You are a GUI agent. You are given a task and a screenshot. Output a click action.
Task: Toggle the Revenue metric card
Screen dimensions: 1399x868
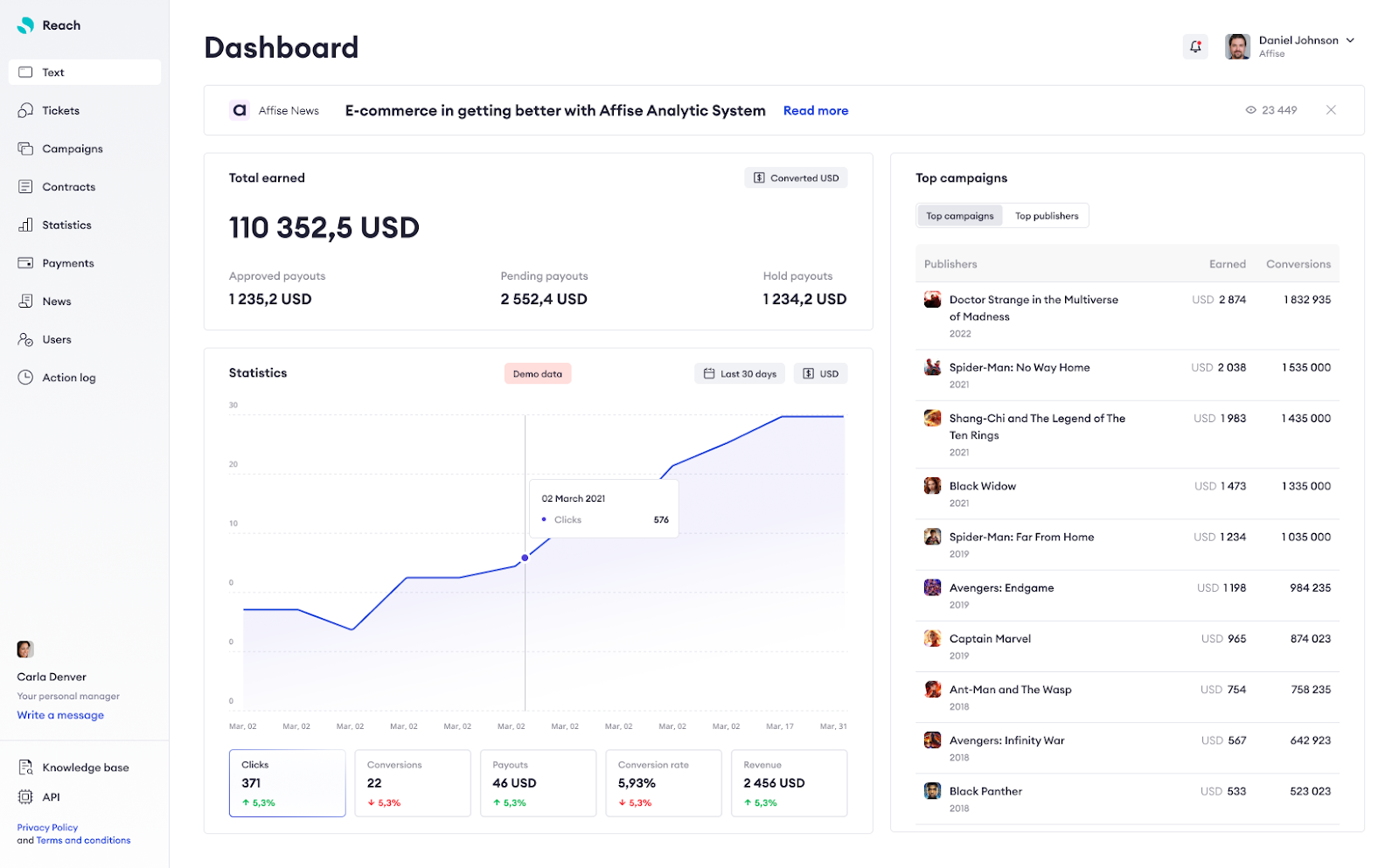[788, 782]
